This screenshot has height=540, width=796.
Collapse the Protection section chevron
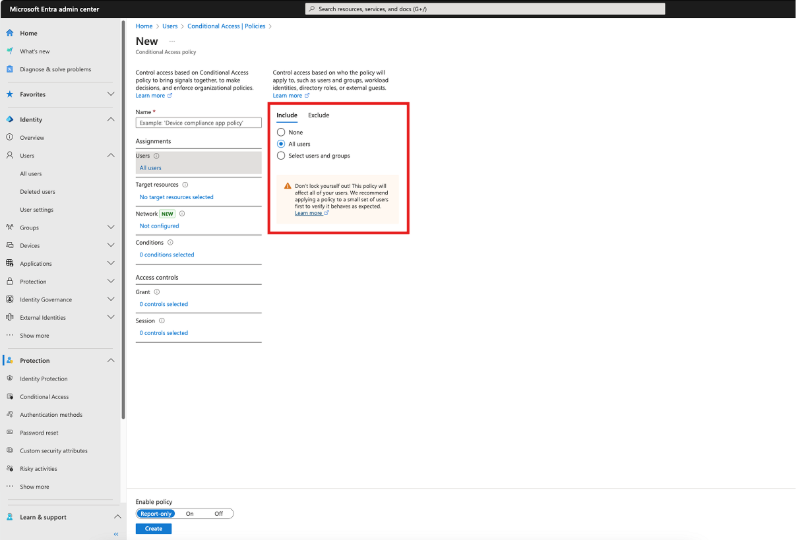click(111, 360)
